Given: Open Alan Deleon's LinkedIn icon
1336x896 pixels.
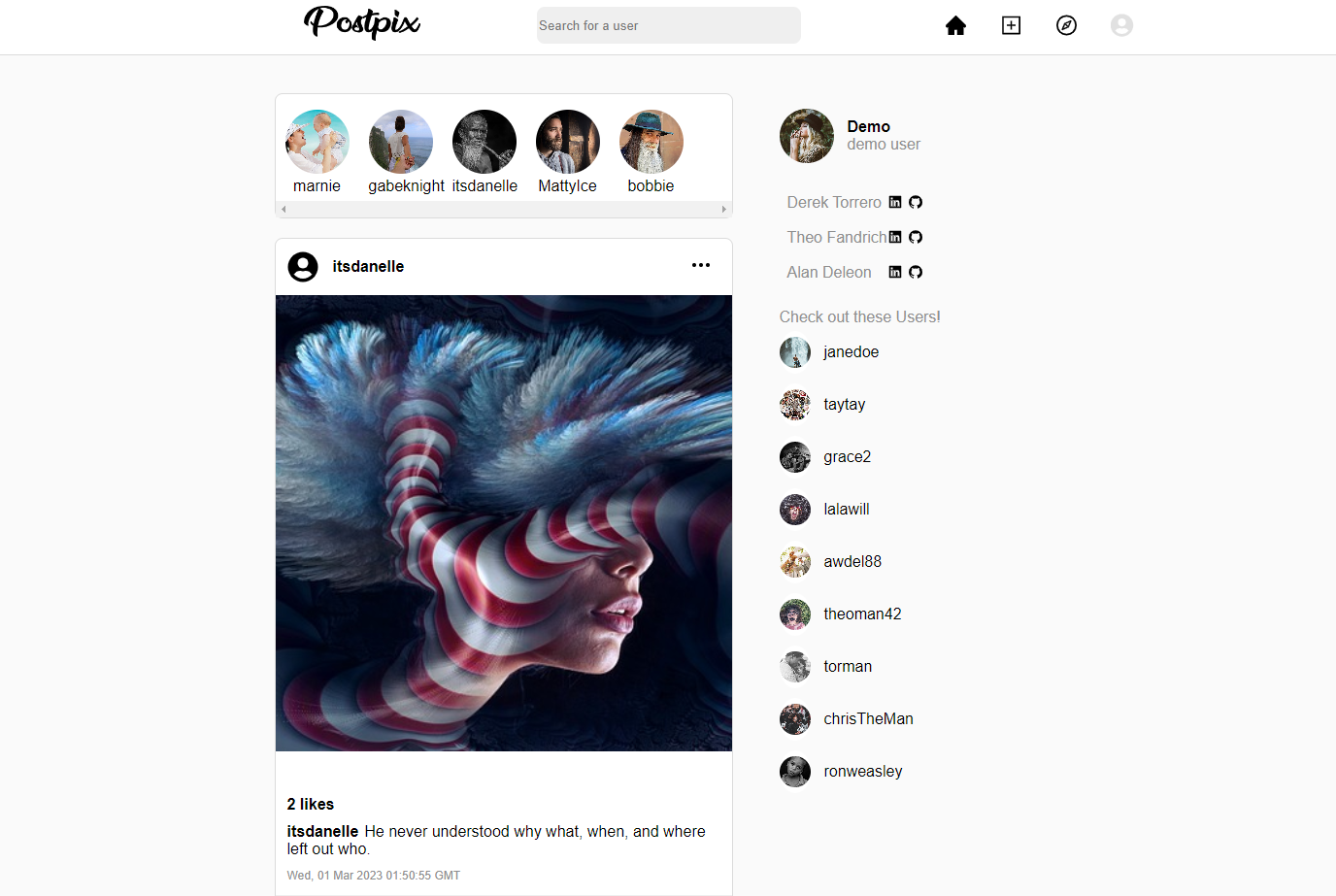Looking at the screenshot, I should [x=895, y=272].
